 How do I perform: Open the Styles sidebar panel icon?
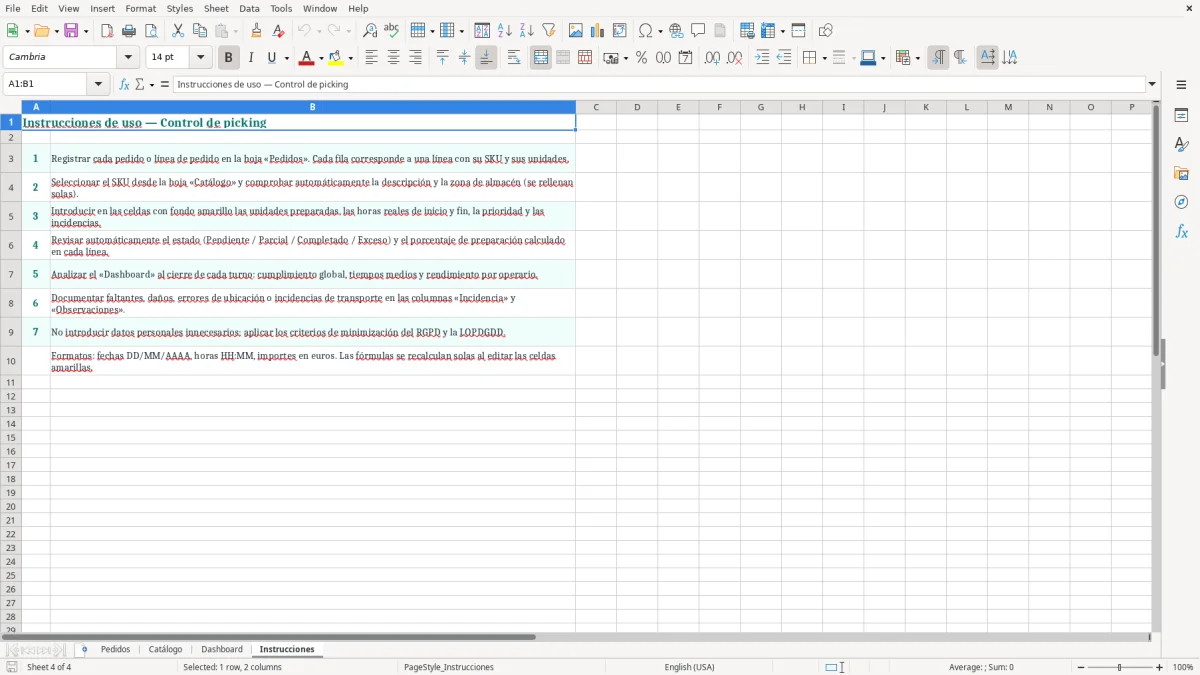pos(1181,145)
